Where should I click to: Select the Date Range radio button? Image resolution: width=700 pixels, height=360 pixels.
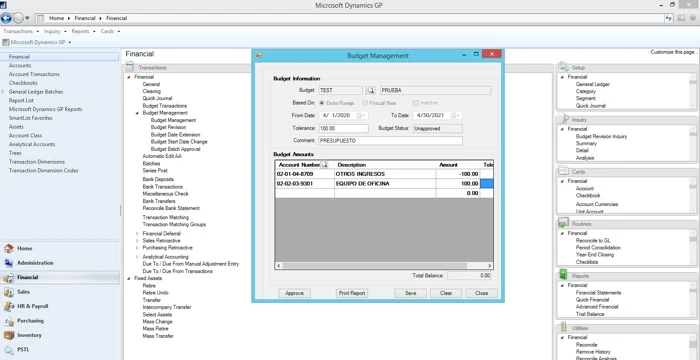click(x=322, y=103)
